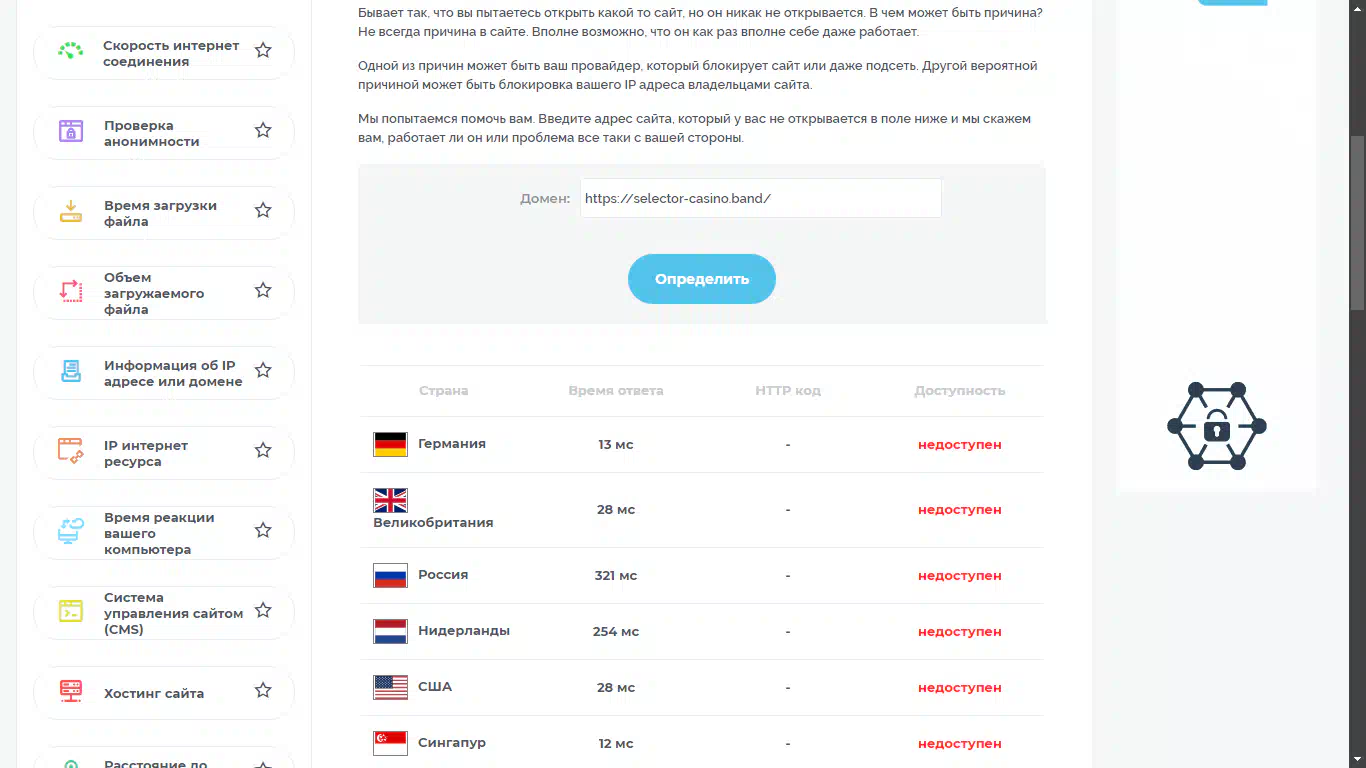Click the Домен input field
This screenshot has height=768, width=1366.
click(761, 198)
